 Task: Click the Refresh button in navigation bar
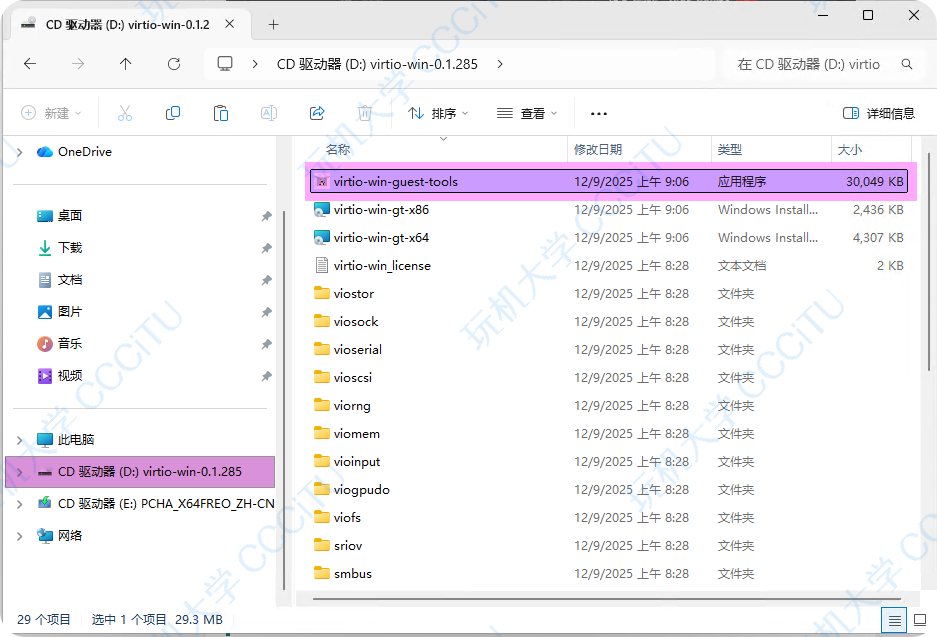coord(174,64)
